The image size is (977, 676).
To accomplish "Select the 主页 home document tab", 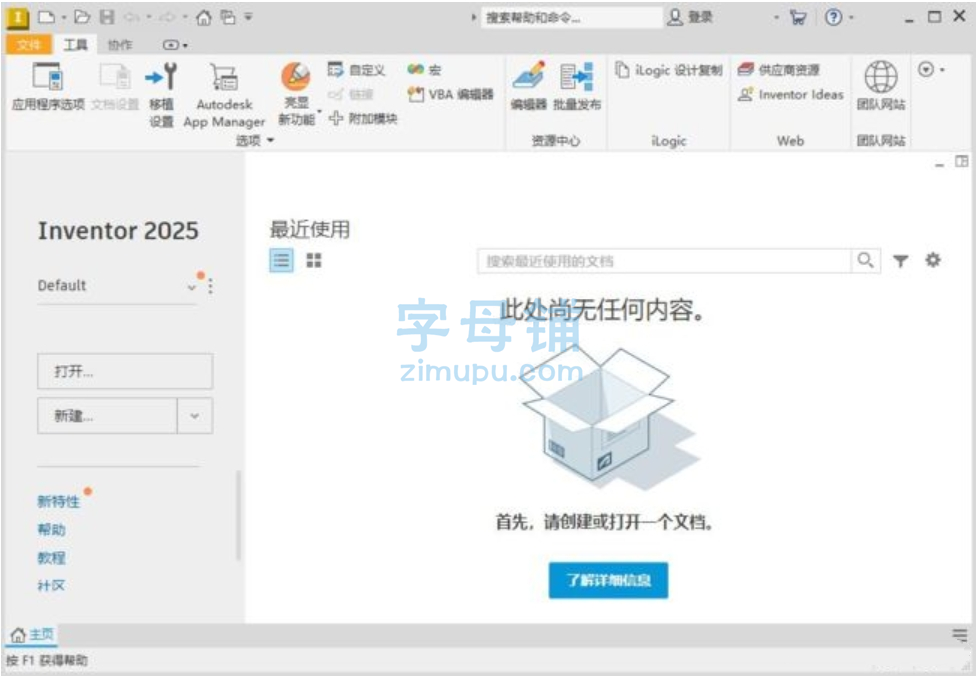I will coord(32,635).
